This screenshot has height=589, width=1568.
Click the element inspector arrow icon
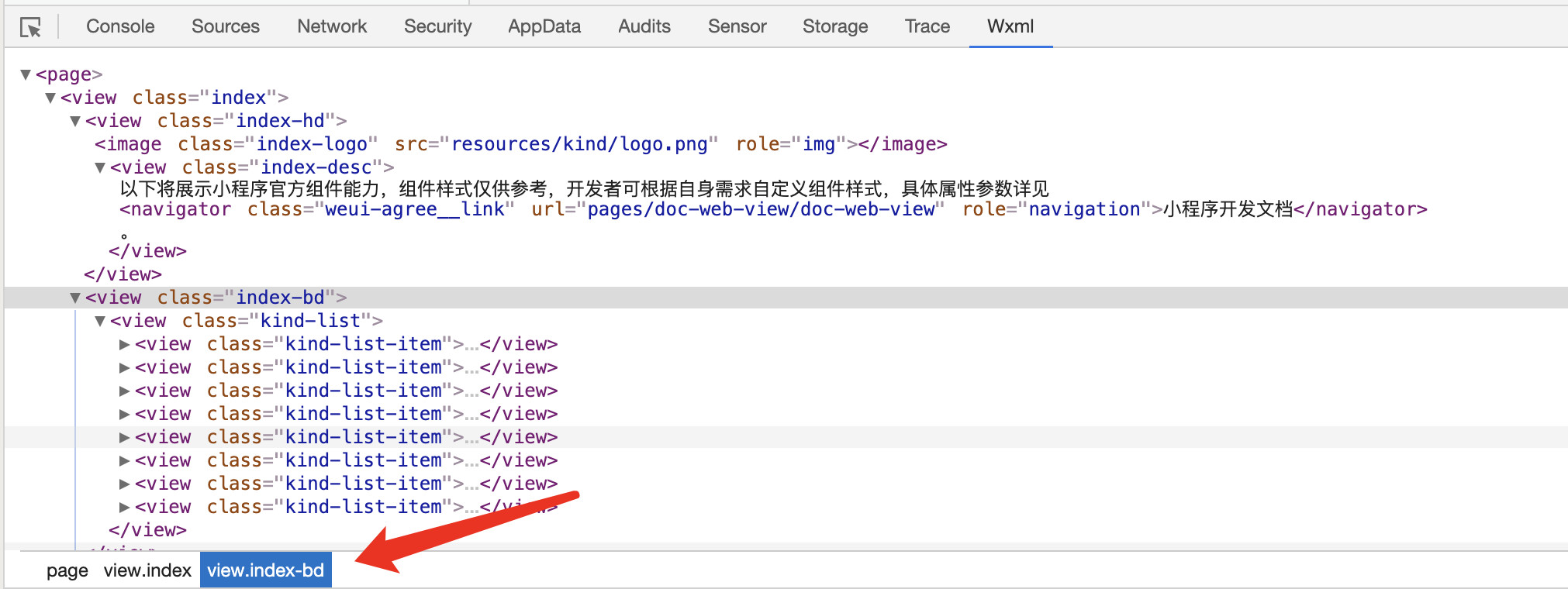coord(31,28)
